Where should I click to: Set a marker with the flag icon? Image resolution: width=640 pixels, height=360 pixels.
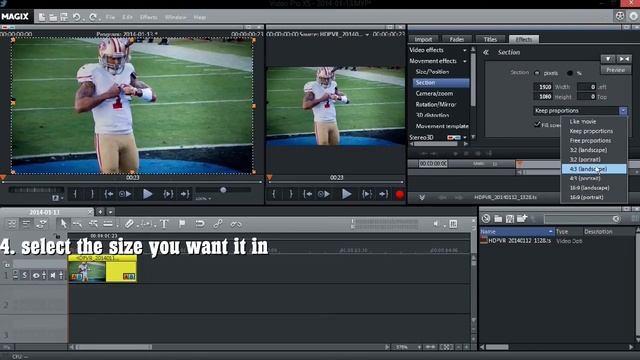(x=182, y=224)
